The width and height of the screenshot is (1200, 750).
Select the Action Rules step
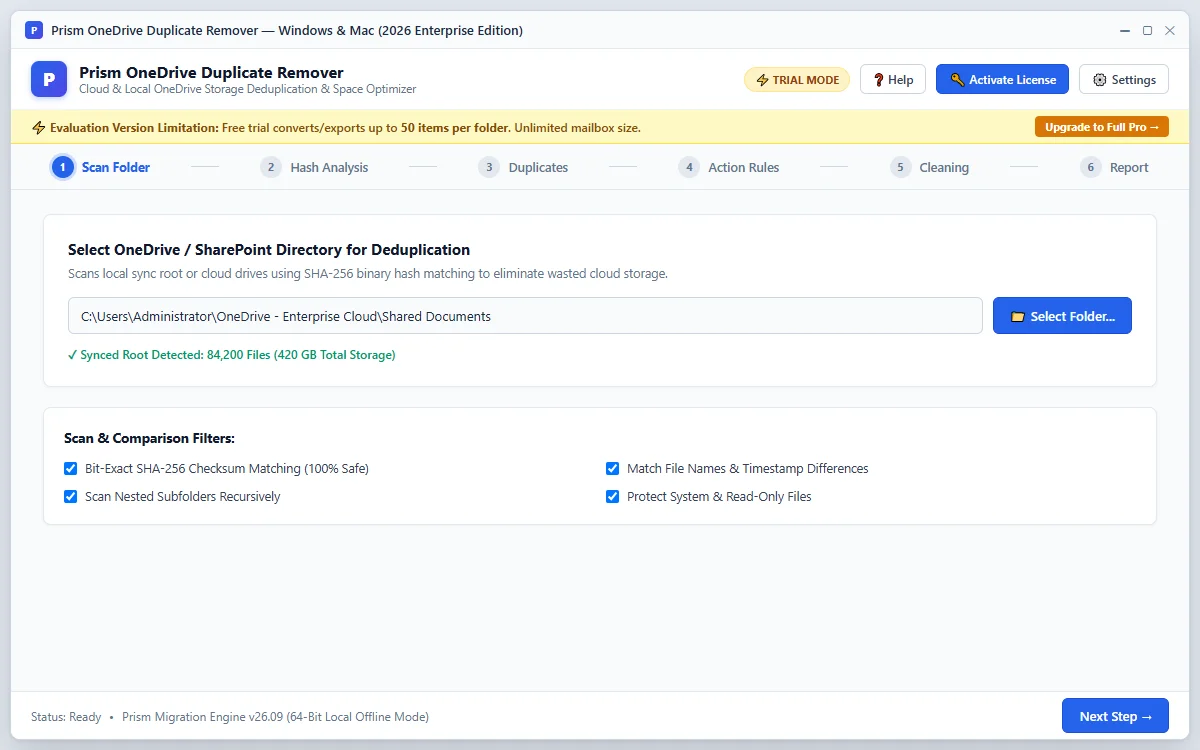(x=729, y=167)
